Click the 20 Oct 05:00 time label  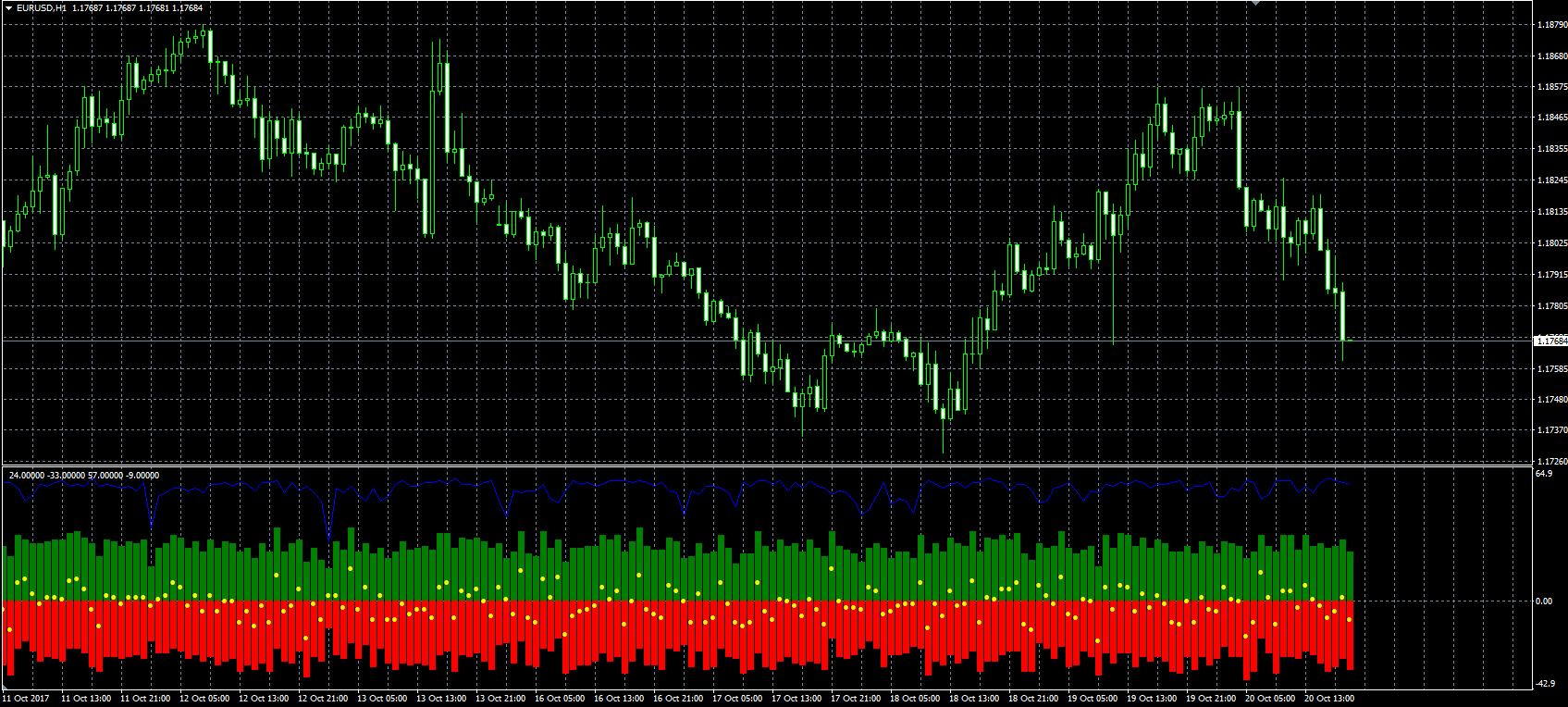pyautogui.click(x=1270, y=699)
